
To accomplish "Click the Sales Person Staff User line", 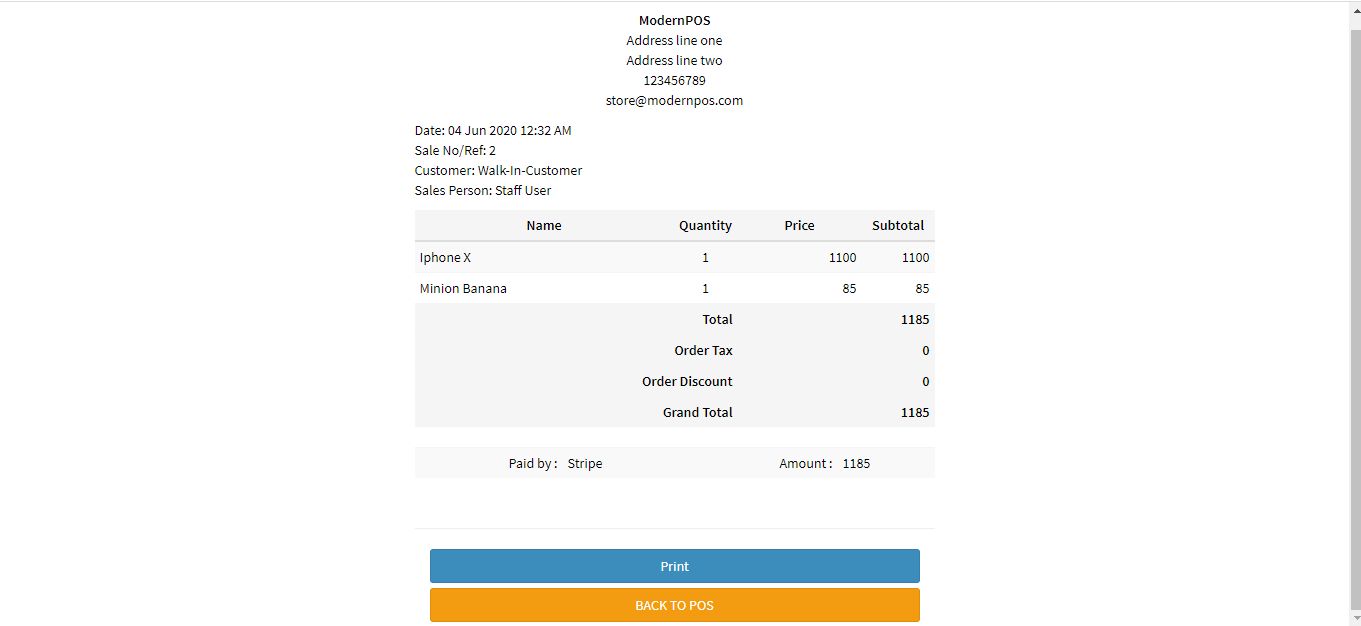I will tap(483, 191).
